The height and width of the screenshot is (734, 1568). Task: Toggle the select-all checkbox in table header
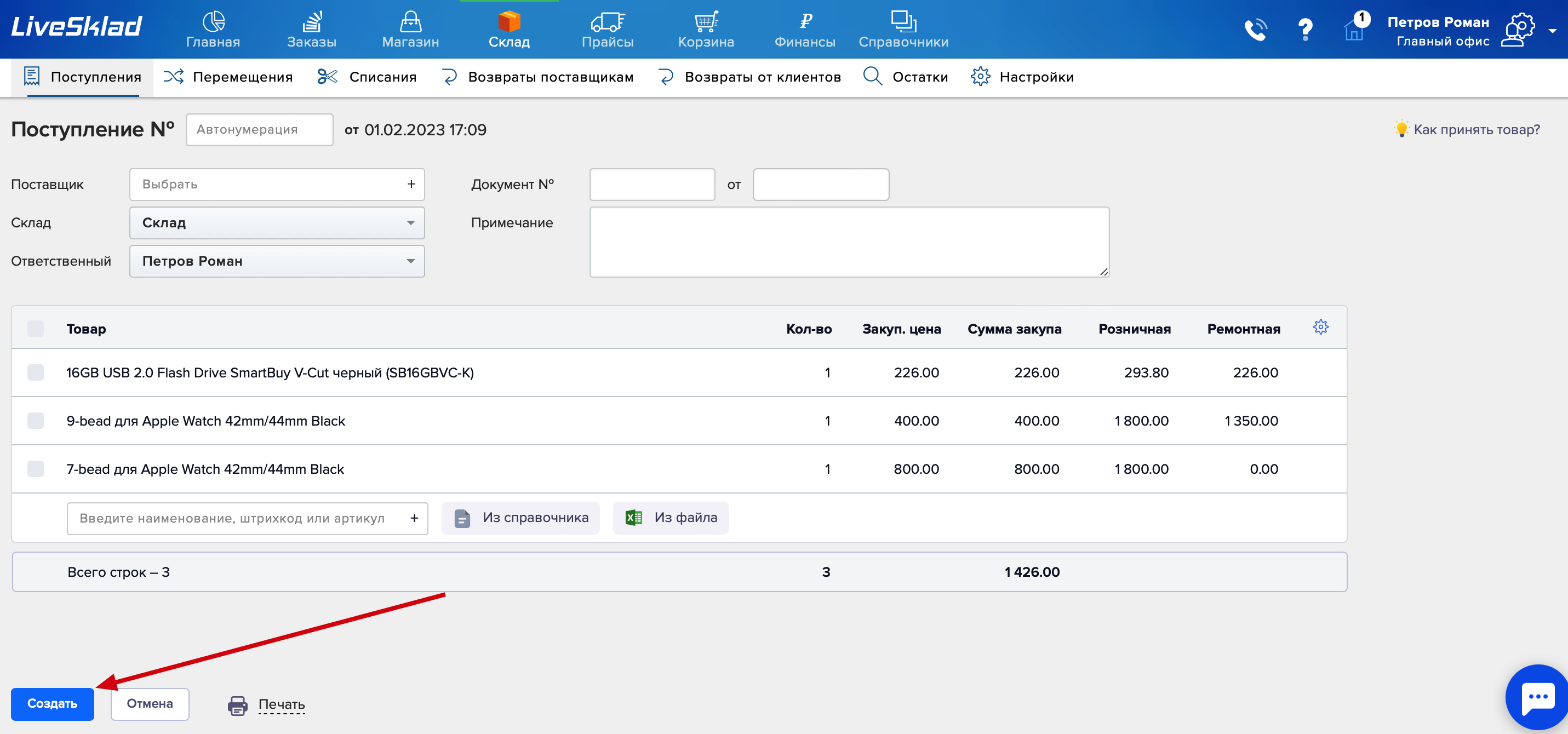coord(36,329)
